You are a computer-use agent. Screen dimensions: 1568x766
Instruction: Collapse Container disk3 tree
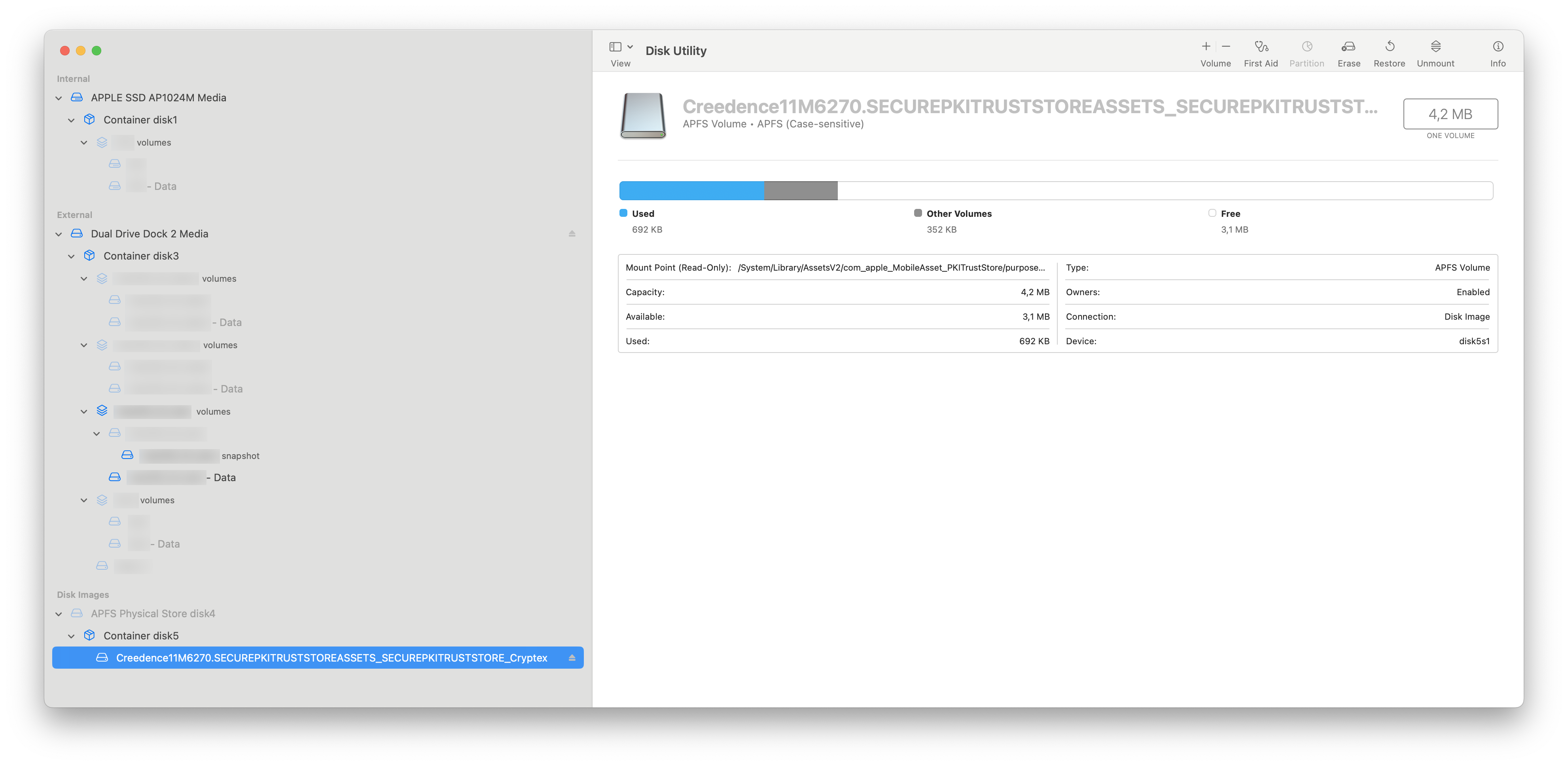71,256
